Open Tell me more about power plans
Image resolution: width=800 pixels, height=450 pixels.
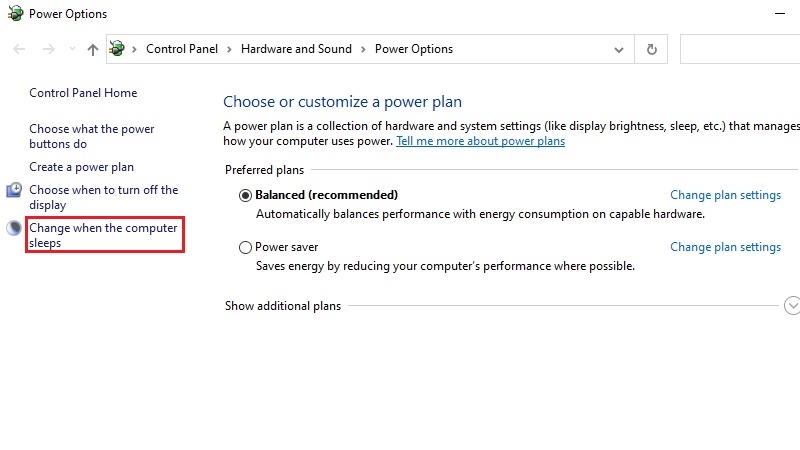(481, 141)
